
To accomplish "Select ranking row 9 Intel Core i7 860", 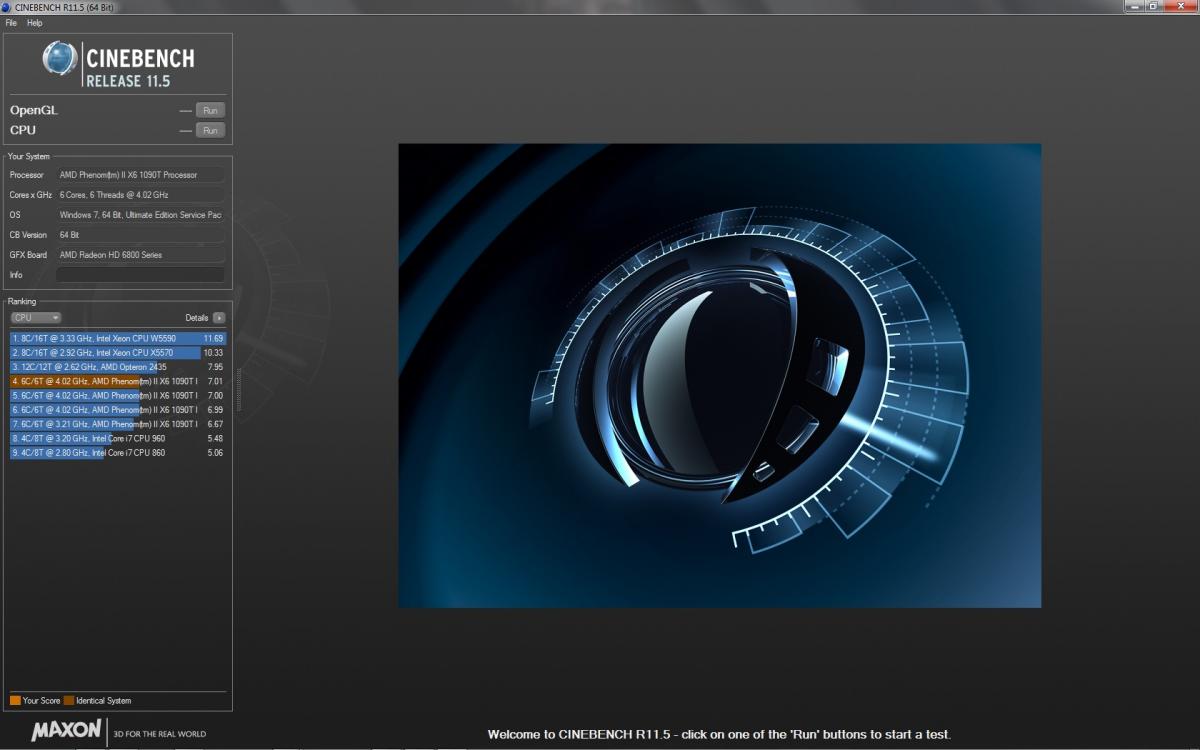I will tap(118, 453).
